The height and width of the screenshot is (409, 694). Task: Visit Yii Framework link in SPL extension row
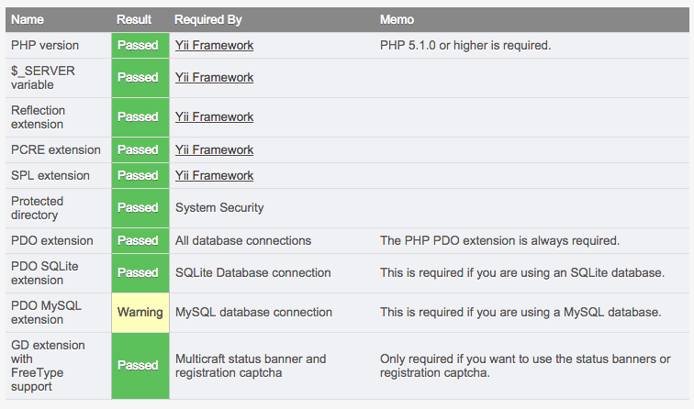(x=214, y=176)
